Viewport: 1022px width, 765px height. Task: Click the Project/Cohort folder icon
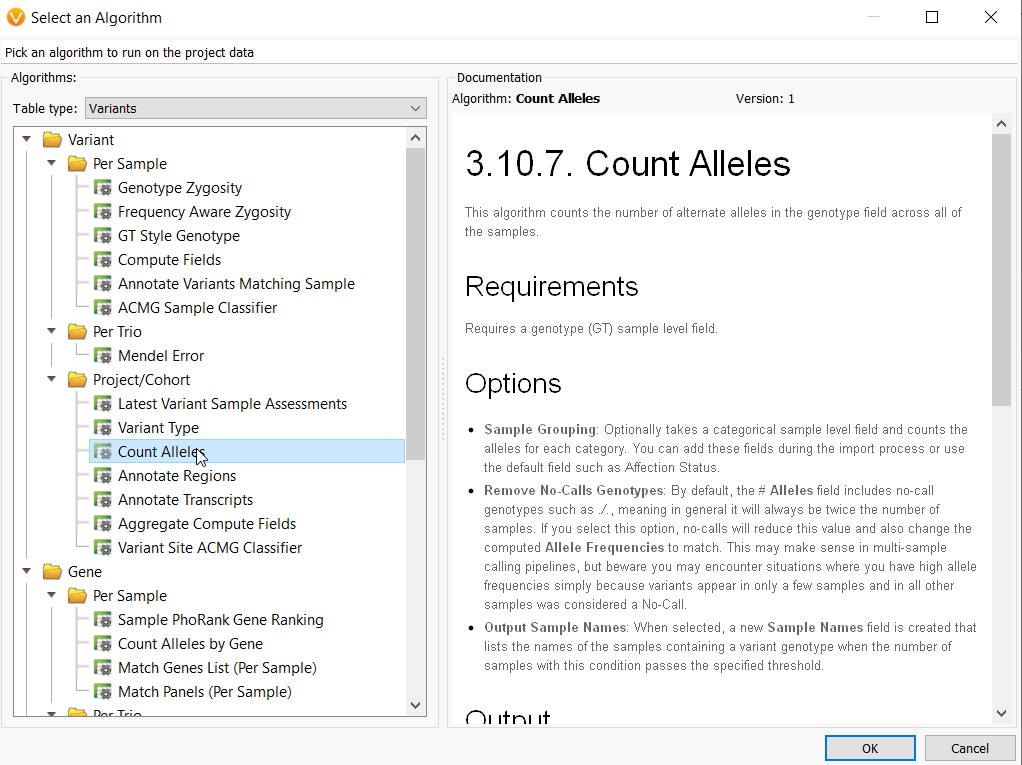pos(77,380)
